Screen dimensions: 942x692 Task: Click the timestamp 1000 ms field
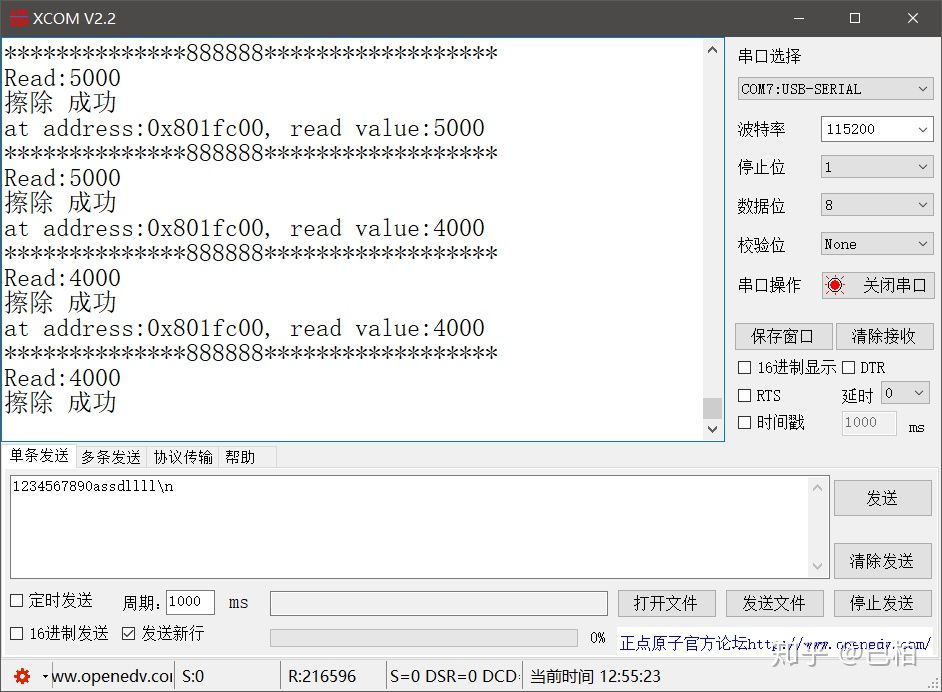pos(869,423)
